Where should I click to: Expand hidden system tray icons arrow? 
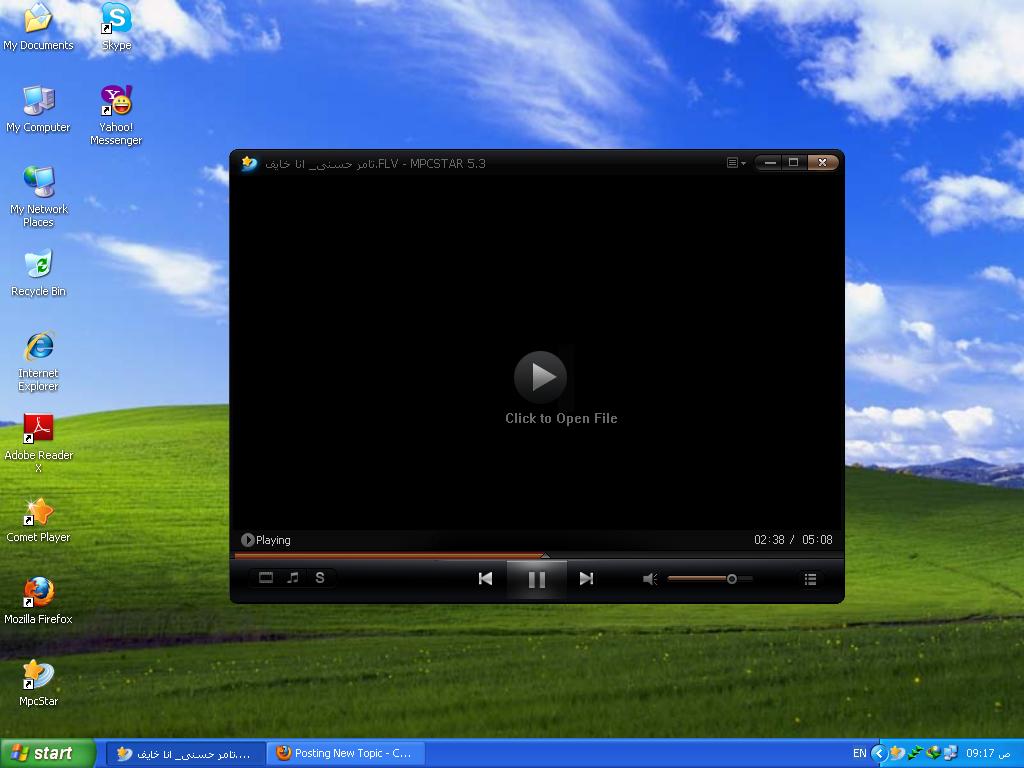click(879, 754)
